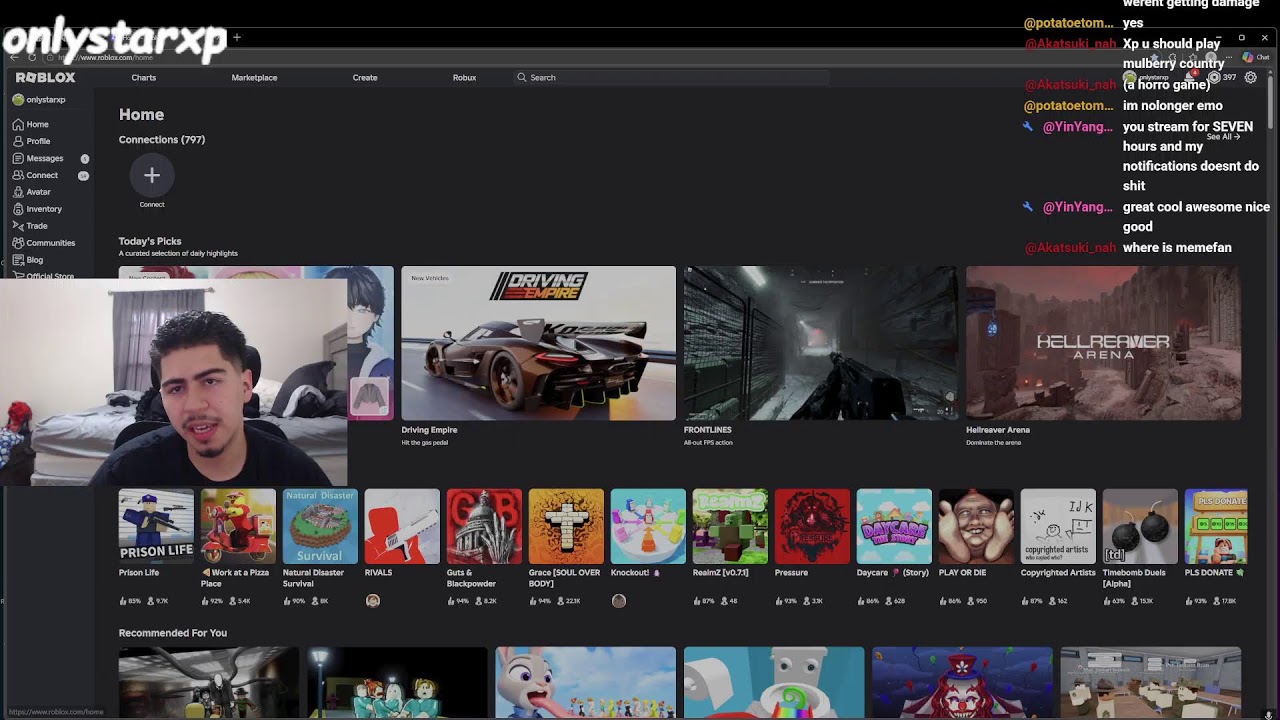
Task: Open the browser three-dots menu
Action: [1229, 57]
